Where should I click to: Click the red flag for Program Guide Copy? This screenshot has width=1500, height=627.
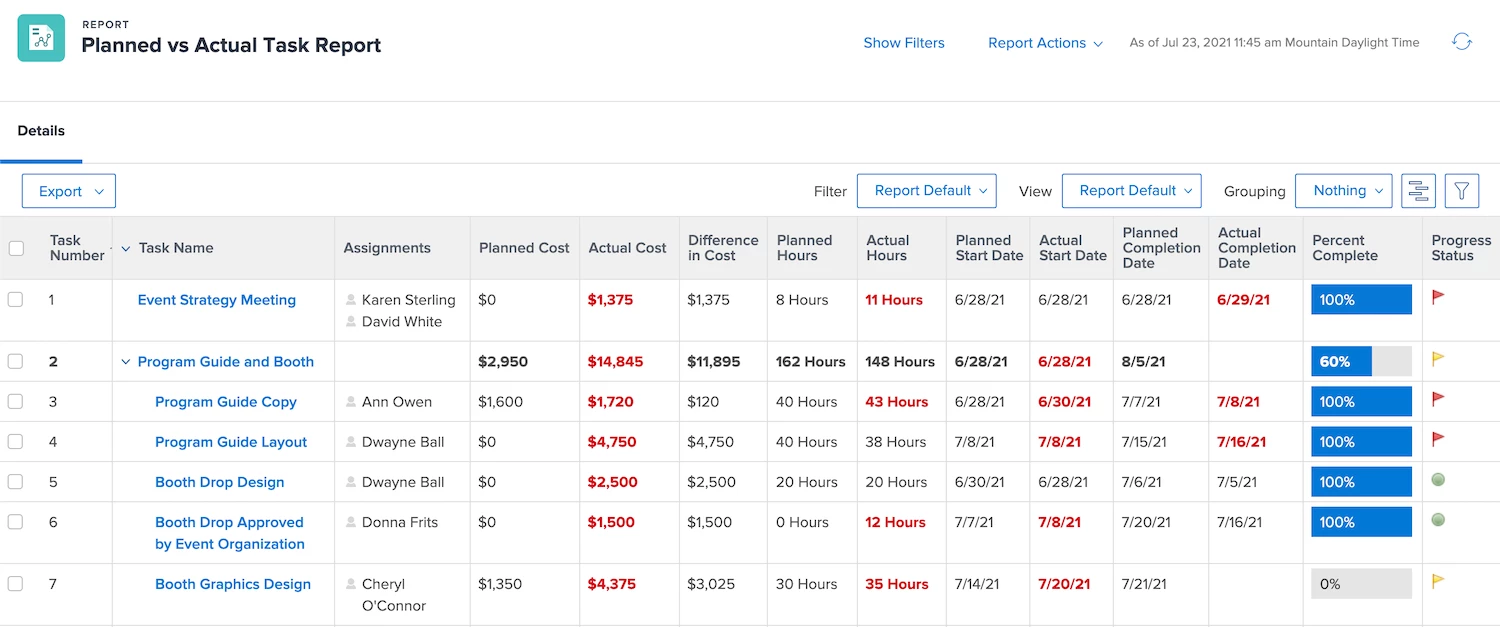pyautogui.click(x=1438, y=398)
